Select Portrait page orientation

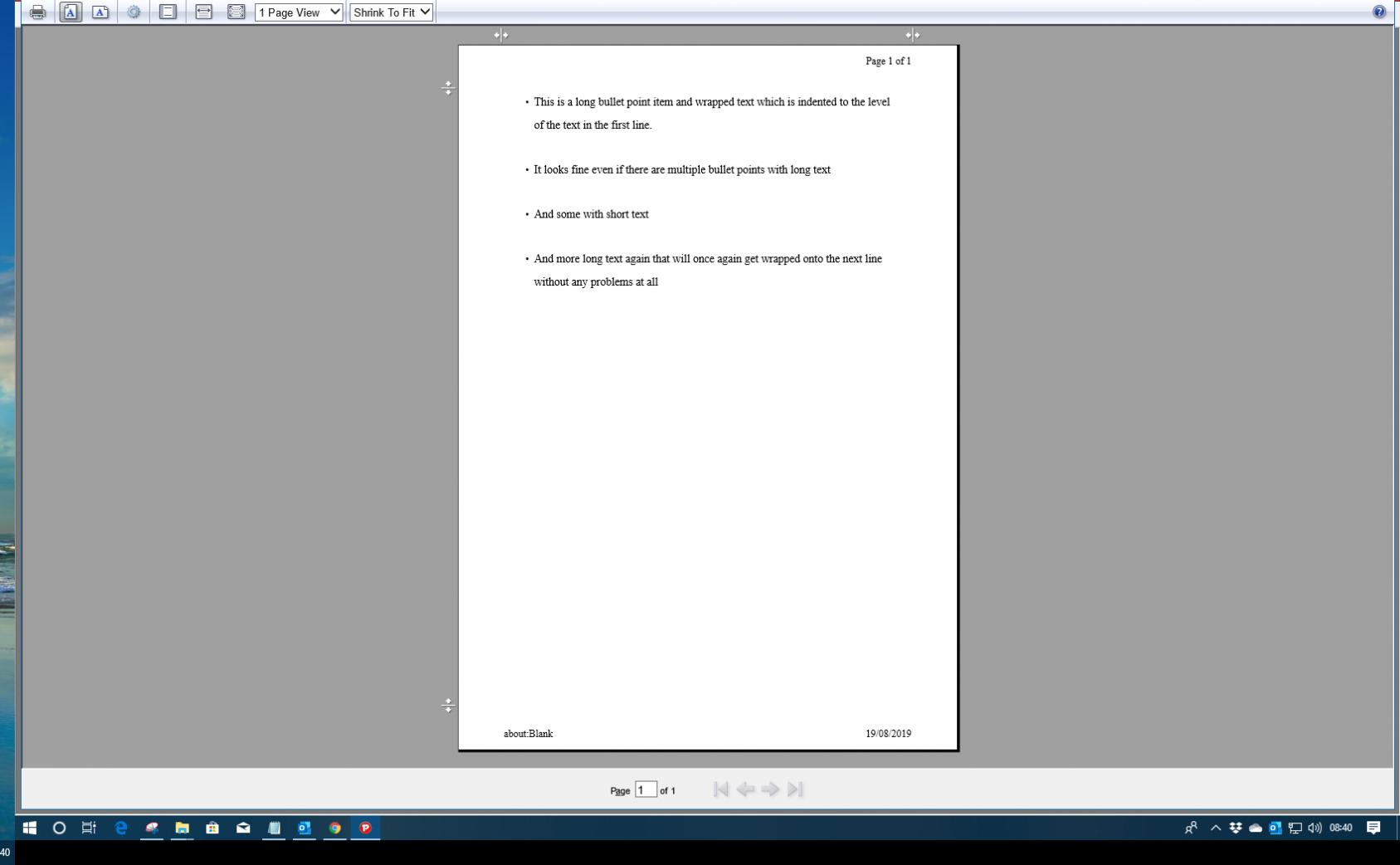71,12
